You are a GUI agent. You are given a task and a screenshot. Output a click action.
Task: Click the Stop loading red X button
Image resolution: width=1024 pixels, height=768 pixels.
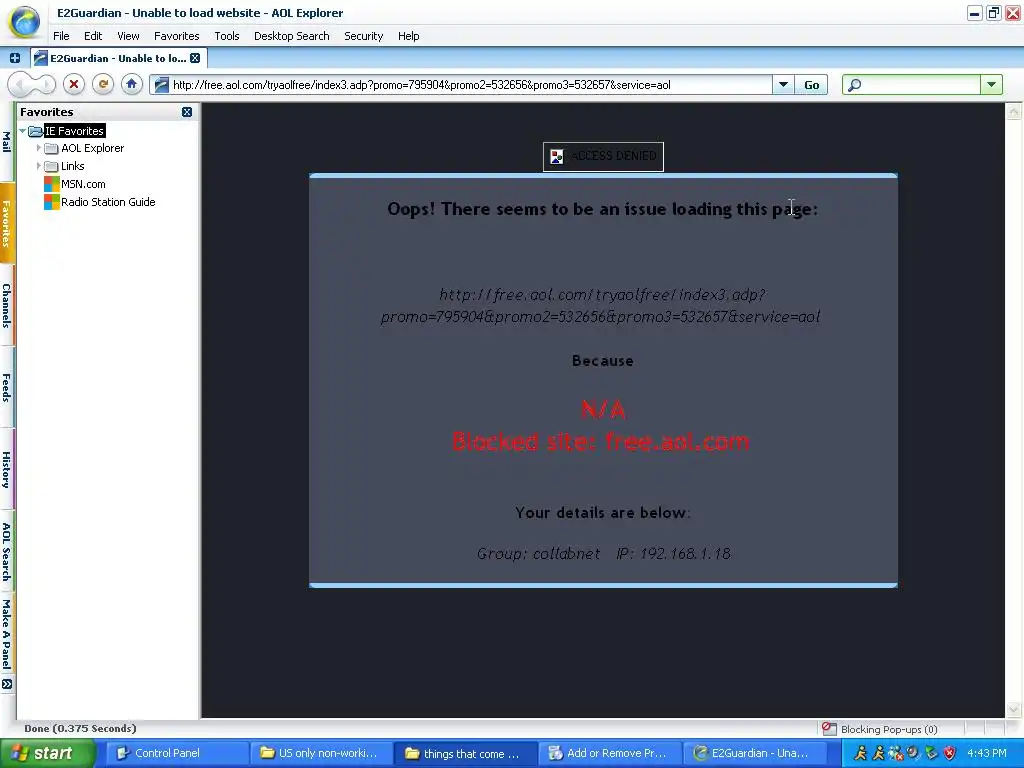(x=74, y=84)
